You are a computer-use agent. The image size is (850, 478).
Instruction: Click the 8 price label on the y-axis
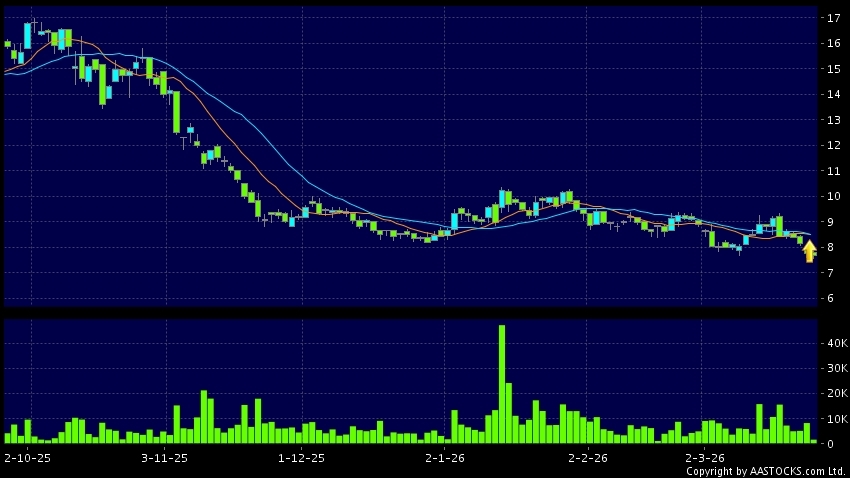coord(829,247)
